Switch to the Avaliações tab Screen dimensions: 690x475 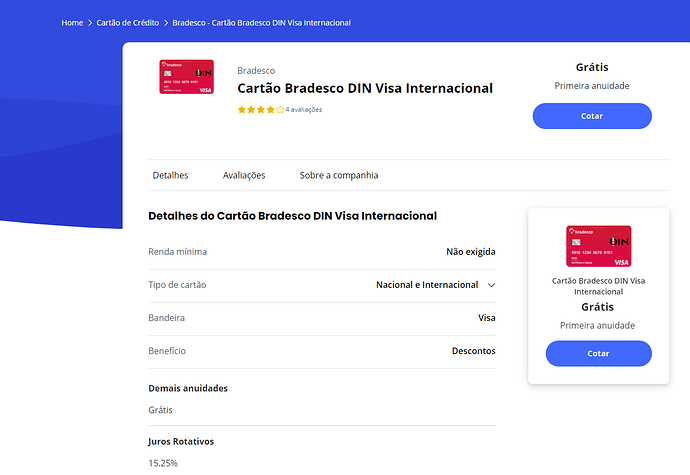point(244,175)
